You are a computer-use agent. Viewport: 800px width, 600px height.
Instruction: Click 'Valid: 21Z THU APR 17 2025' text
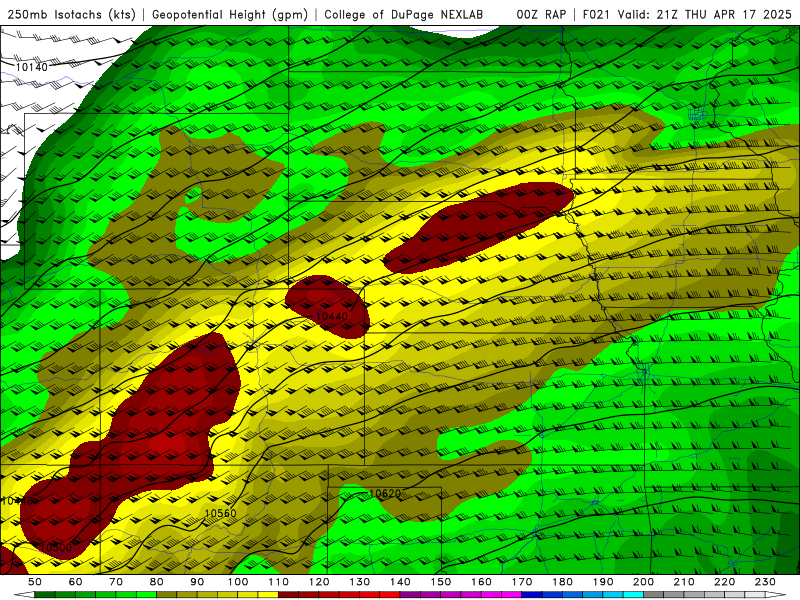[x=704, y=14]
